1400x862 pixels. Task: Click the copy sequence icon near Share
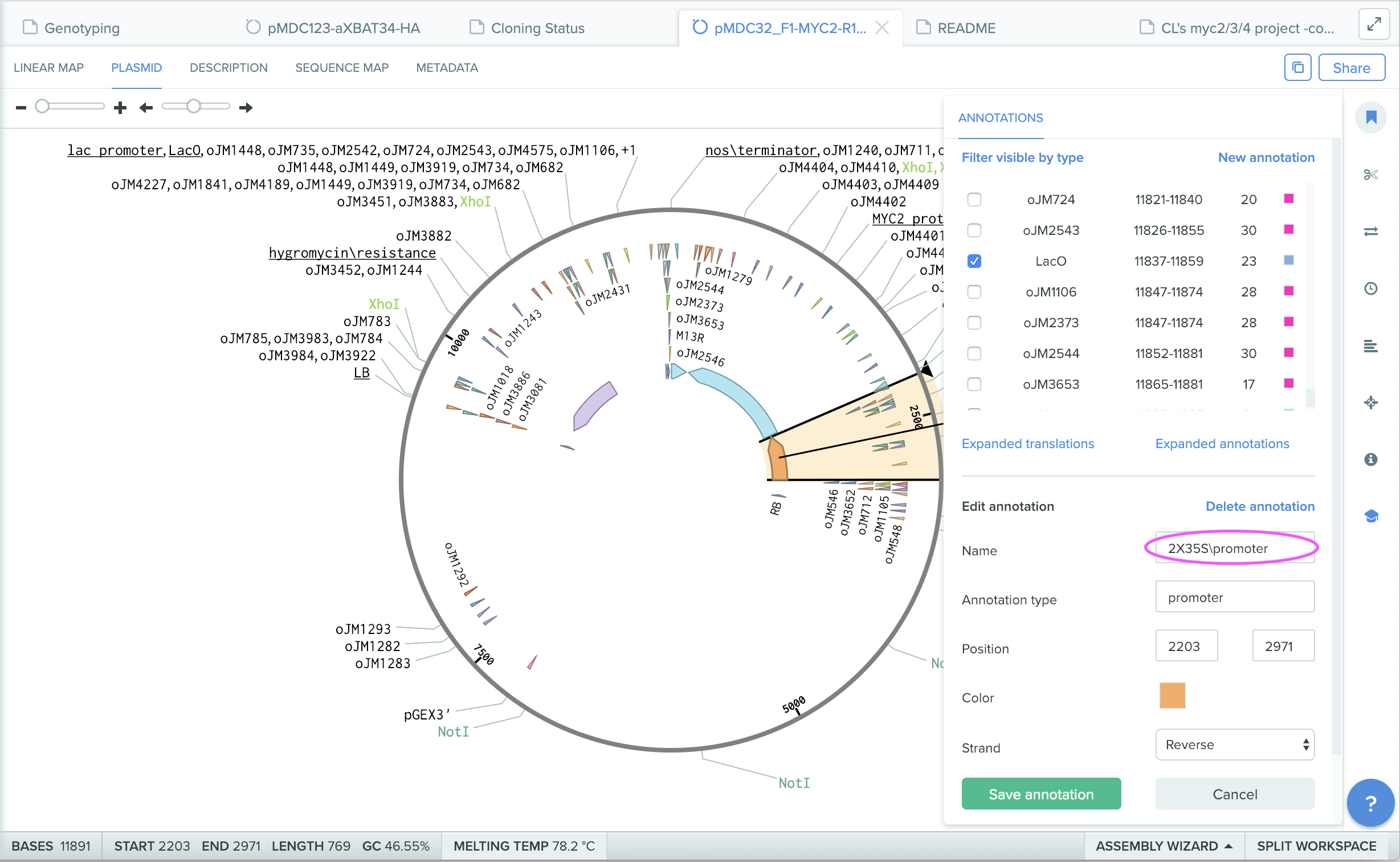pos(1297,68)
